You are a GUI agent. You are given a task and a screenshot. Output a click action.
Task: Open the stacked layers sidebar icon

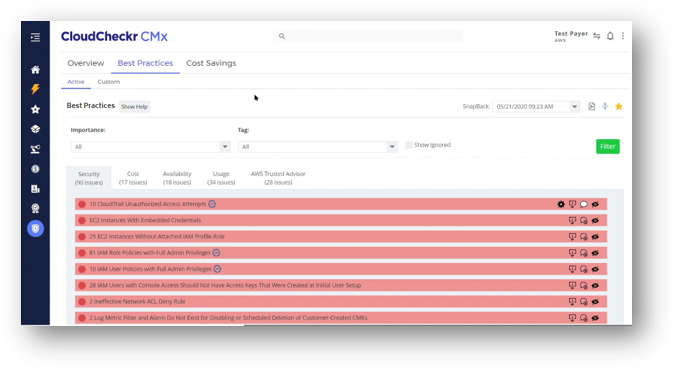tap(35, 129)
